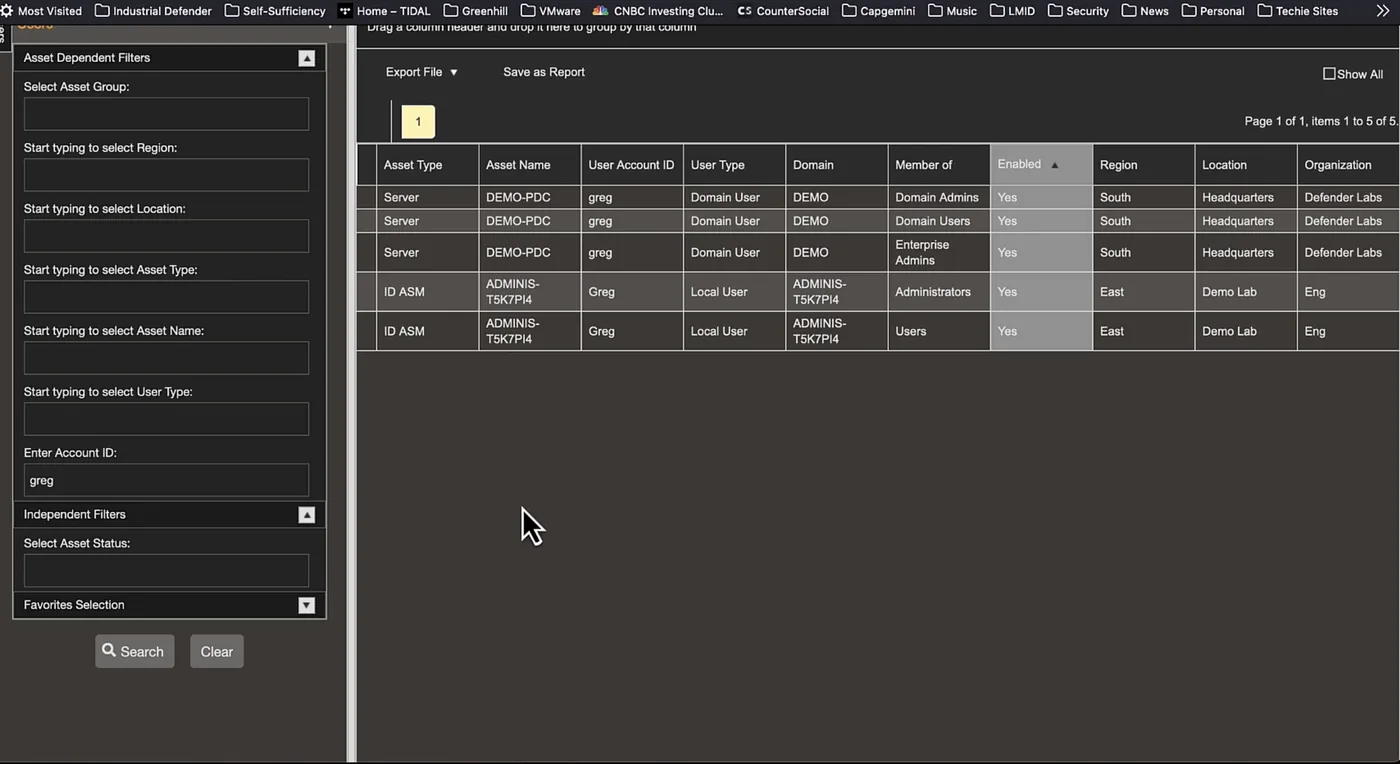Open the VMware bookmark folder
1400x764 pixels.
coord(550,11)
